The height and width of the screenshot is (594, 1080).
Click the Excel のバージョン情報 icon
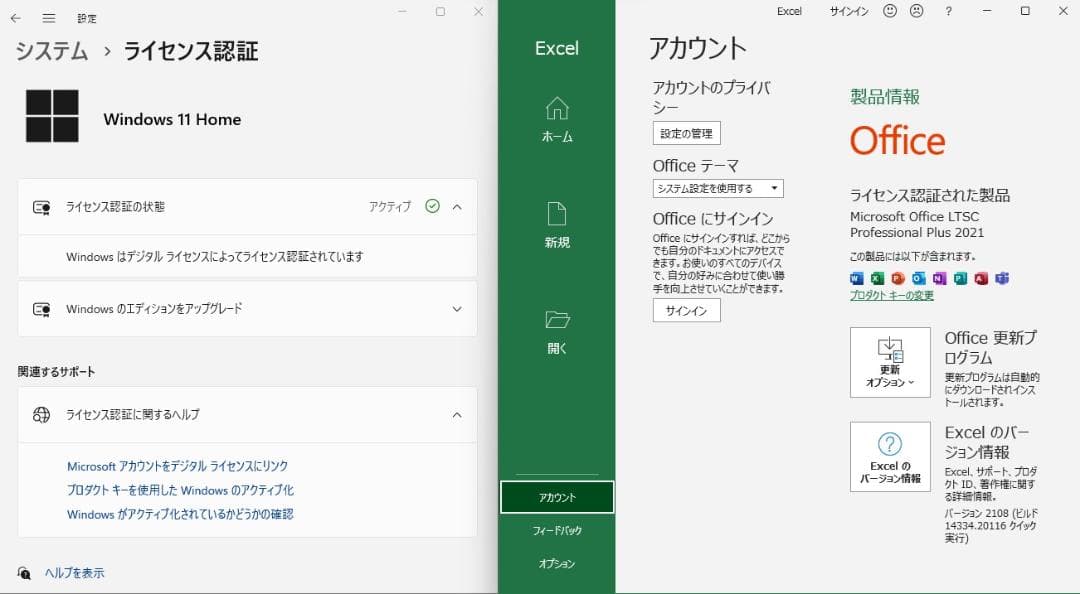click(889, 457)
